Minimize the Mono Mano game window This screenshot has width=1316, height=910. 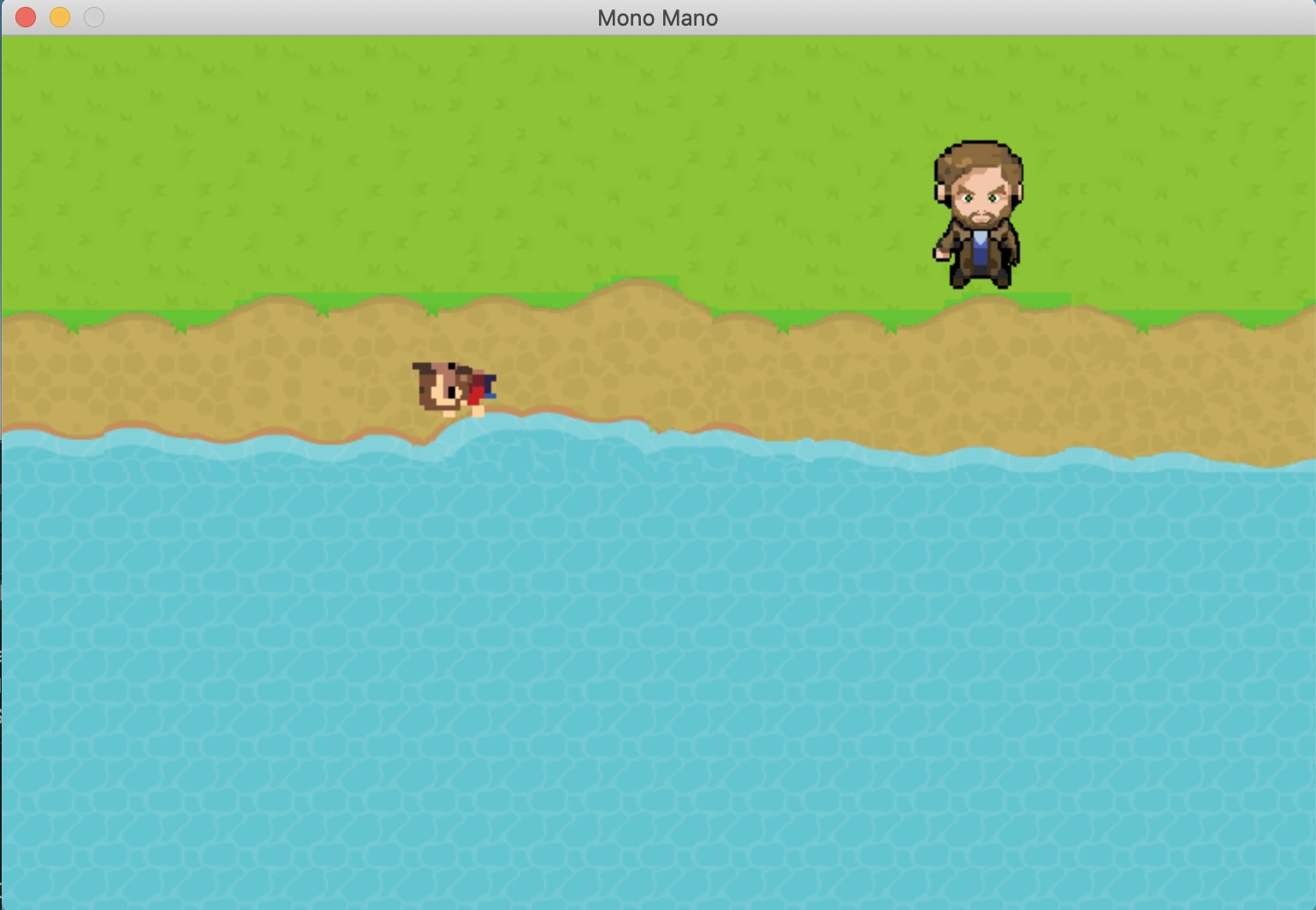coord(60,17)
